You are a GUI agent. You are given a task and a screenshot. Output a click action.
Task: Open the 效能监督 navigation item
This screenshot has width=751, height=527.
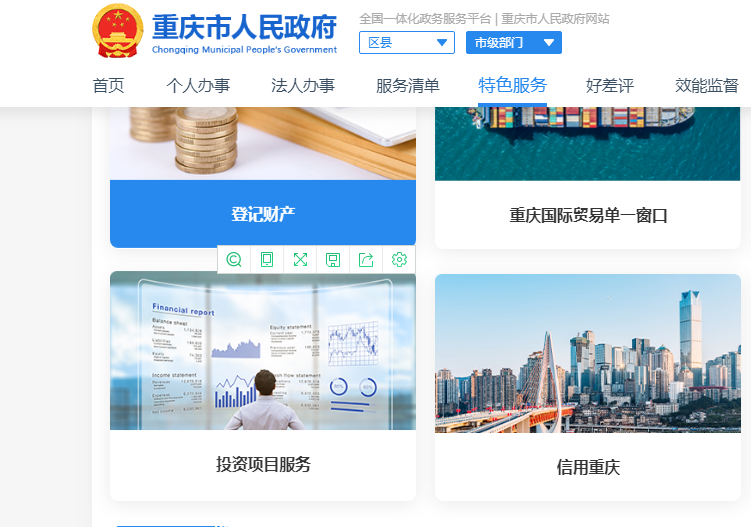(x=706, y=86)
